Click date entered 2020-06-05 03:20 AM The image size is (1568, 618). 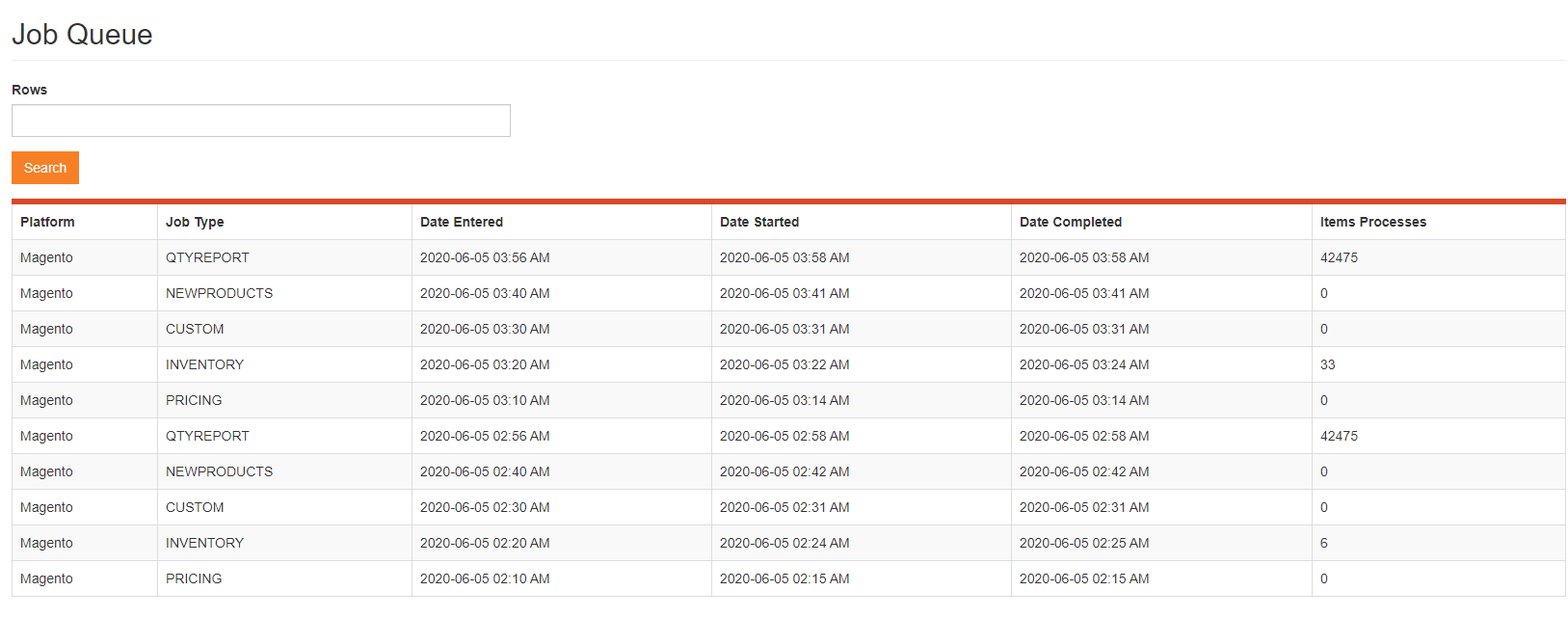[485, 364]
